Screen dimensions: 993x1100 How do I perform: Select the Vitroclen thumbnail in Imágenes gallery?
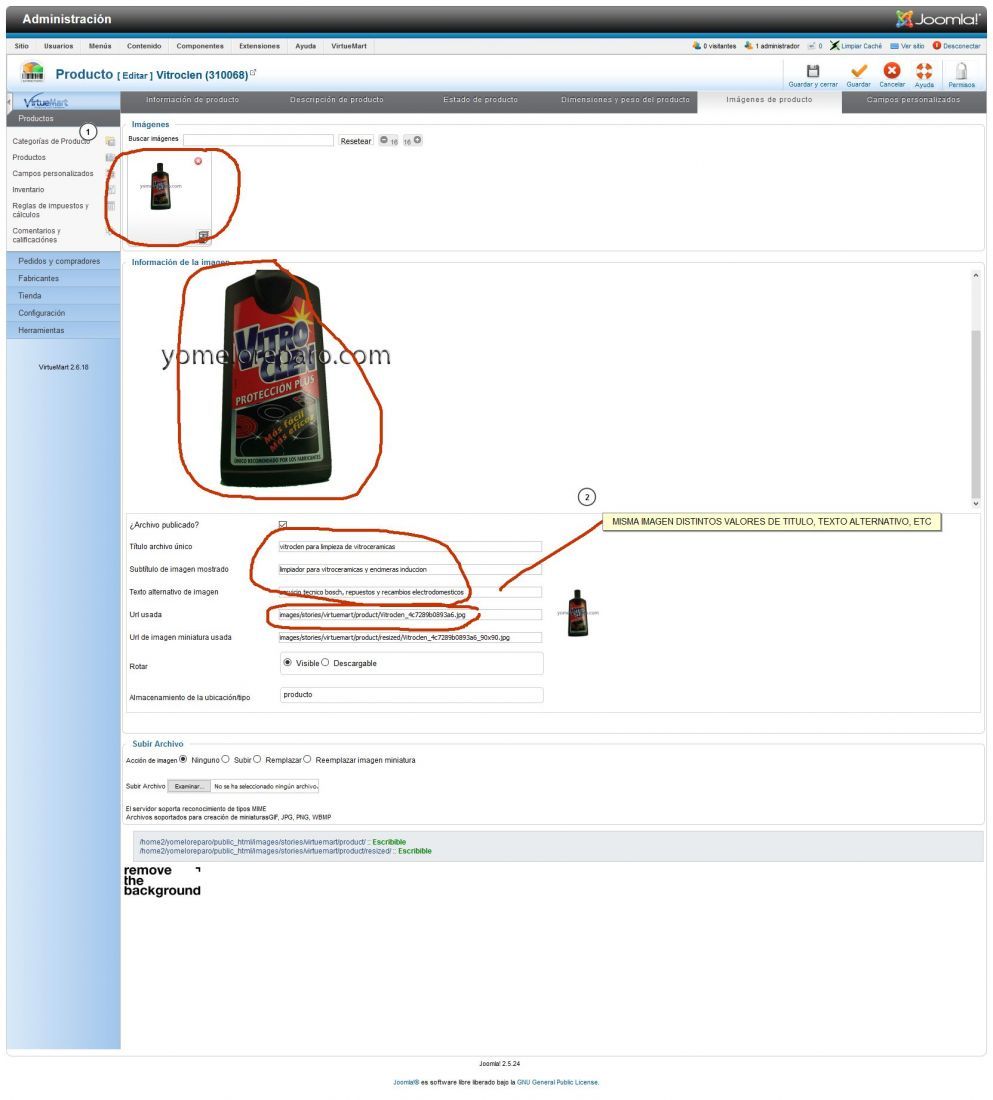(x=161, y=186)
